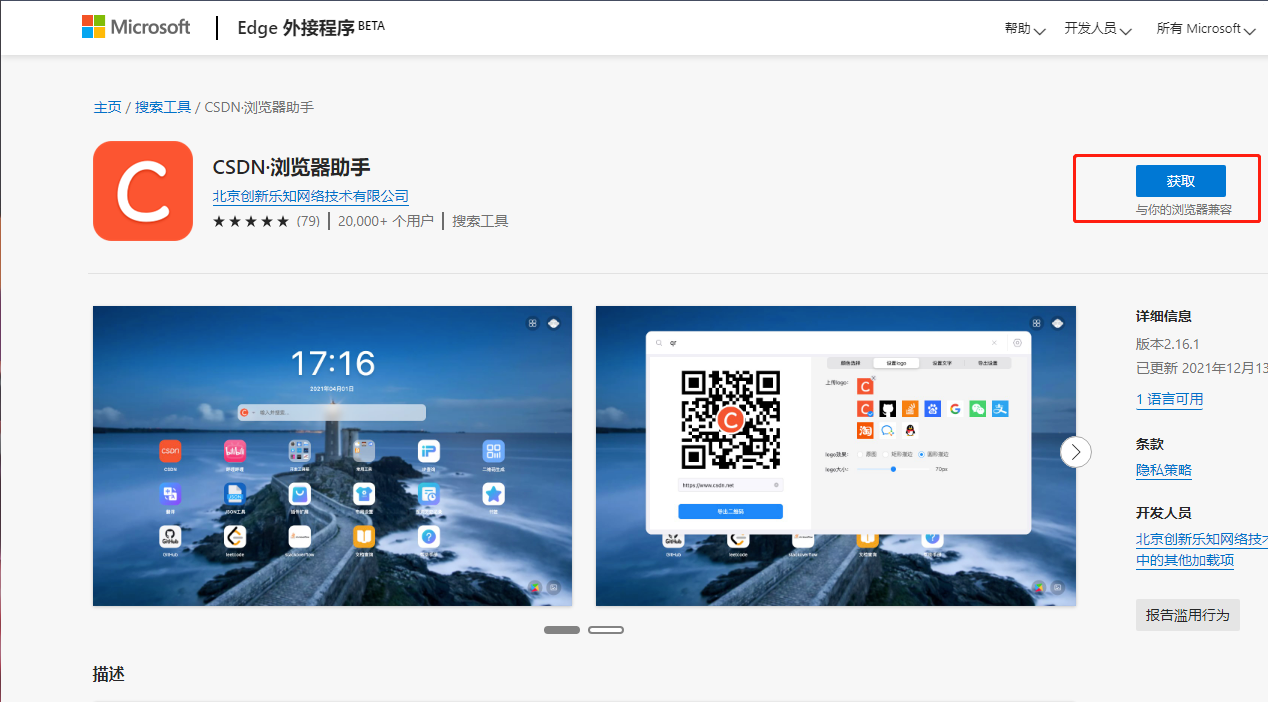Viewport: 1268px width, 702px height.
Task: Open the CSDN extension orange logo
Action: pos(143,191)
